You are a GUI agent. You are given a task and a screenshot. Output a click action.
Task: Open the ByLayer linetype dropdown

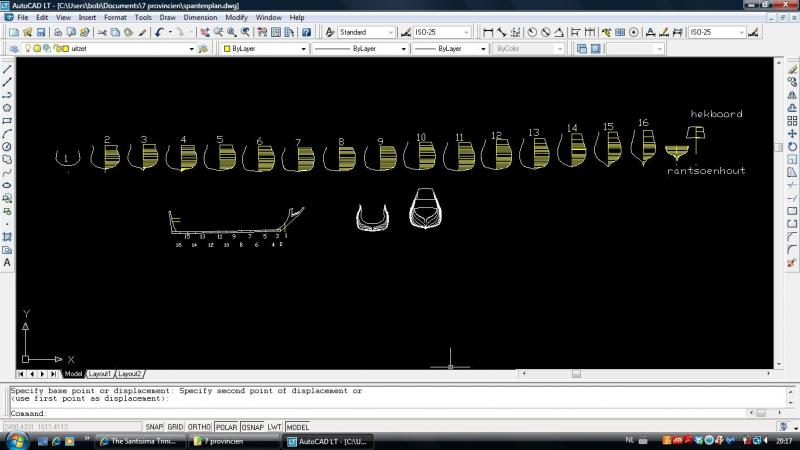point(404,48)
